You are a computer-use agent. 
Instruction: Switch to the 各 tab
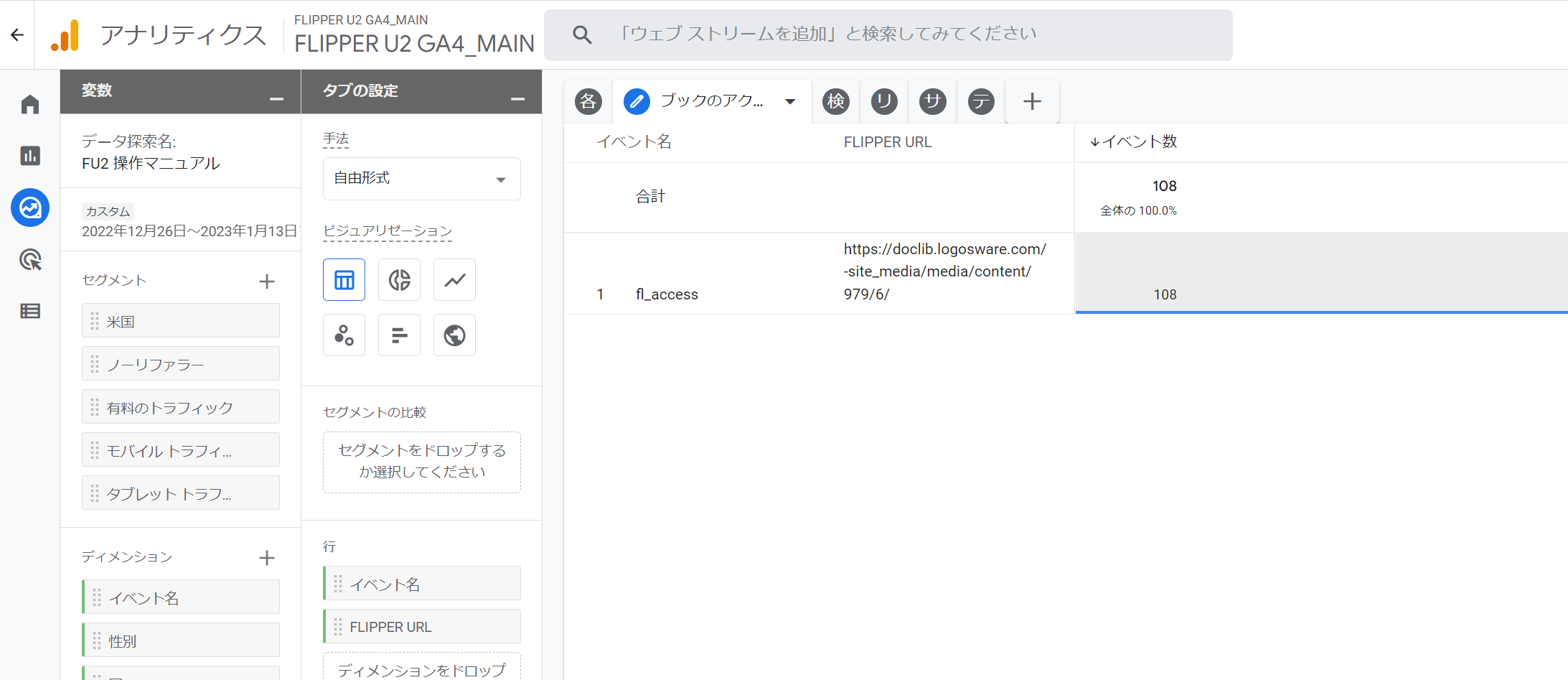click(588, 101)
